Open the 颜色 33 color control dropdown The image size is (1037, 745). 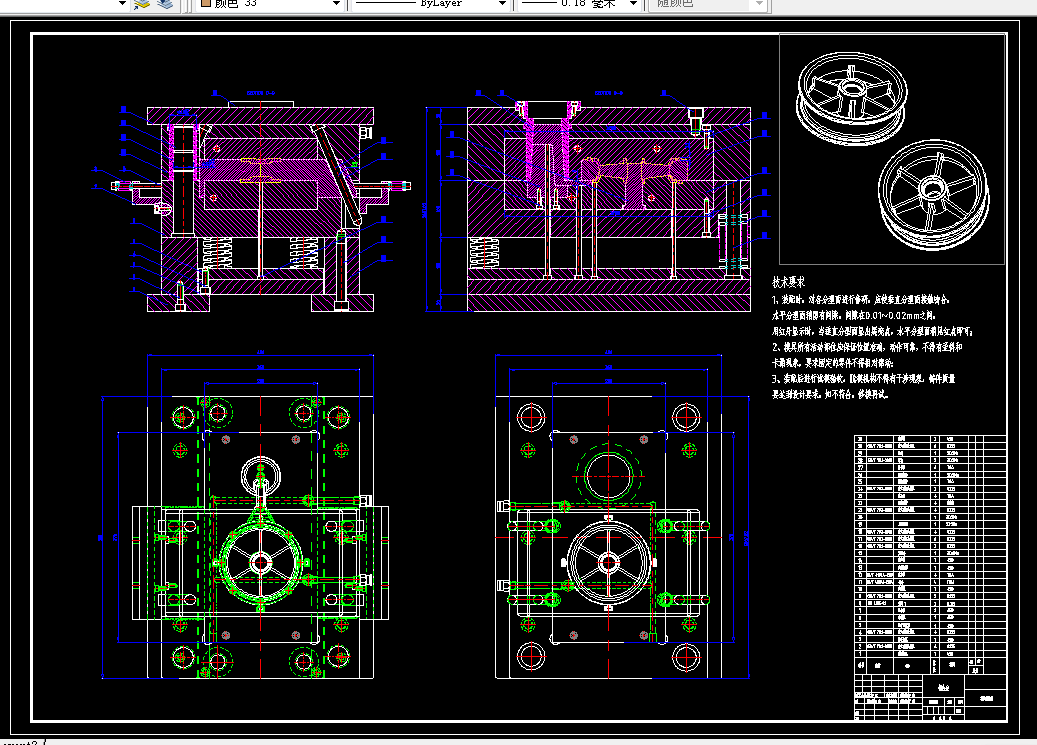tap(270, 4)
